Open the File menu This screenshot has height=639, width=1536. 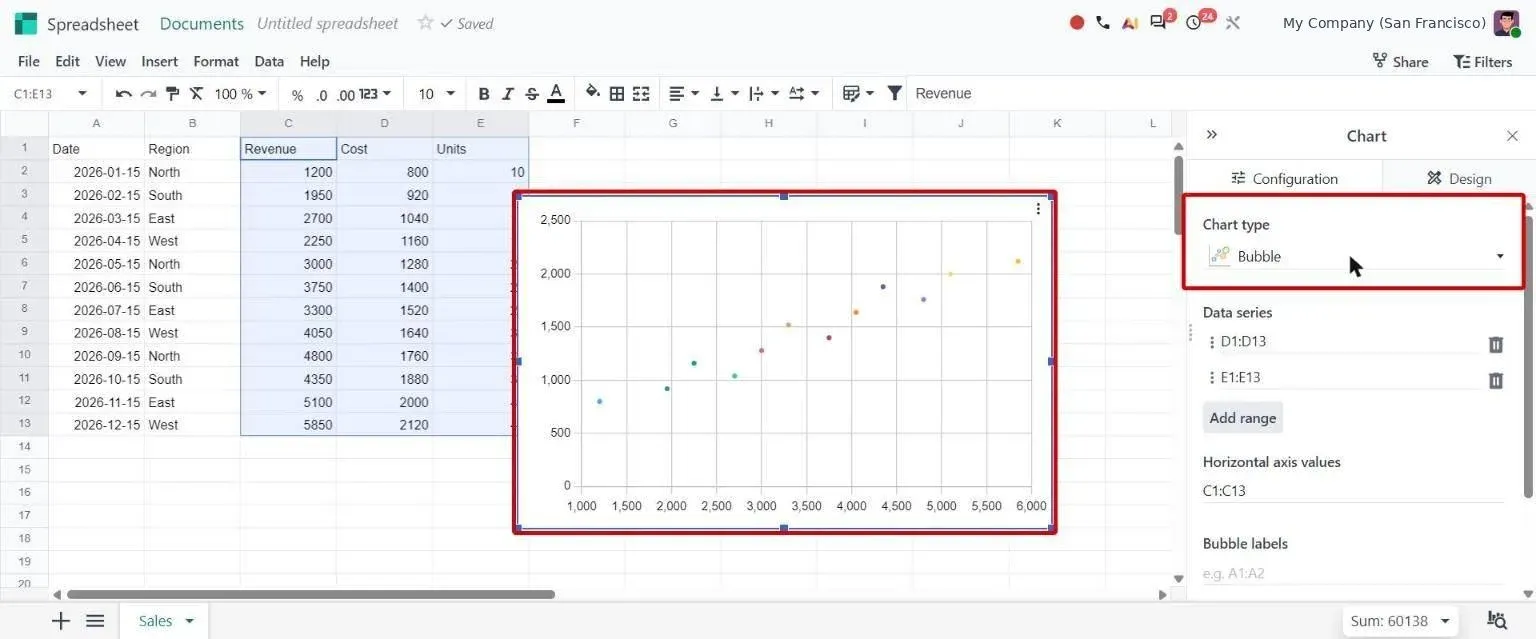[x=29, y=61]
